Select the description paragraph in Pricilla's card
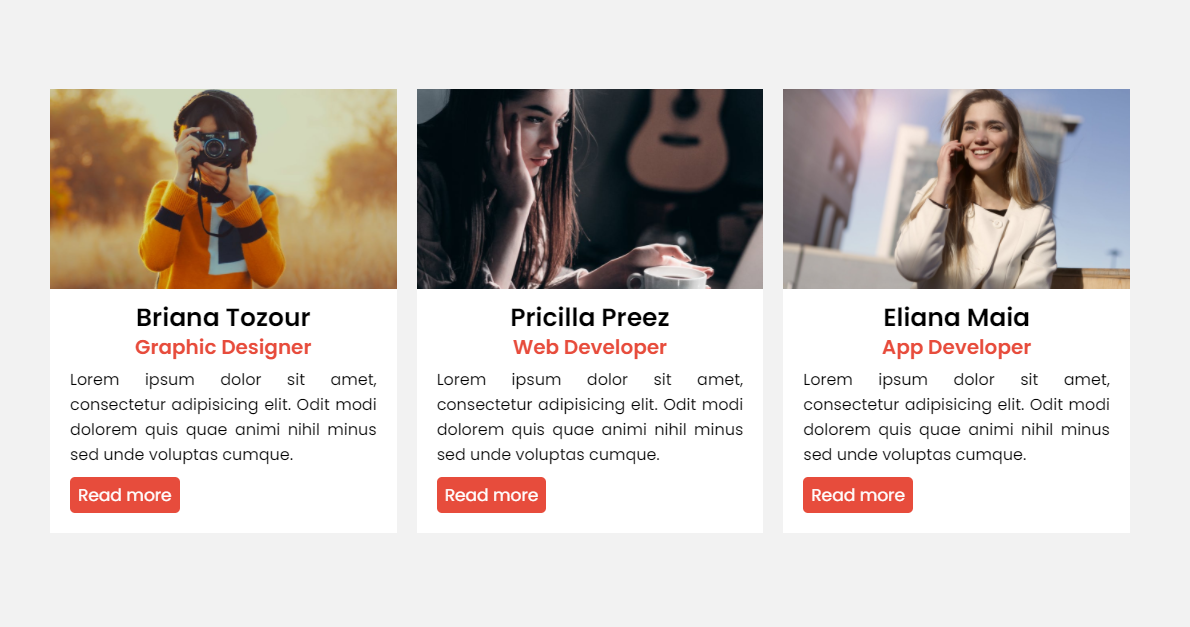Viewport: 1190px width, 627px height. pos(590,417)
